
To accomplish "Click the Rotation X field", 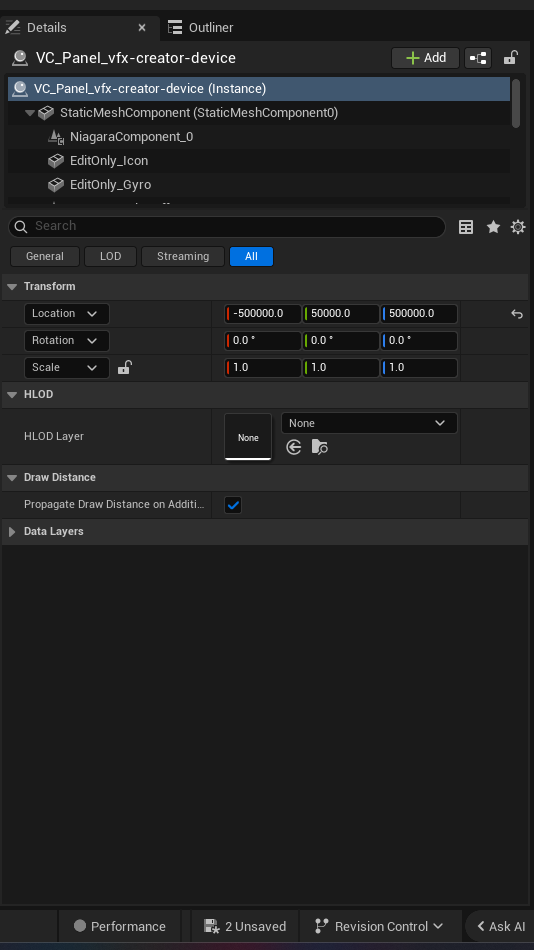I will 263,340.
